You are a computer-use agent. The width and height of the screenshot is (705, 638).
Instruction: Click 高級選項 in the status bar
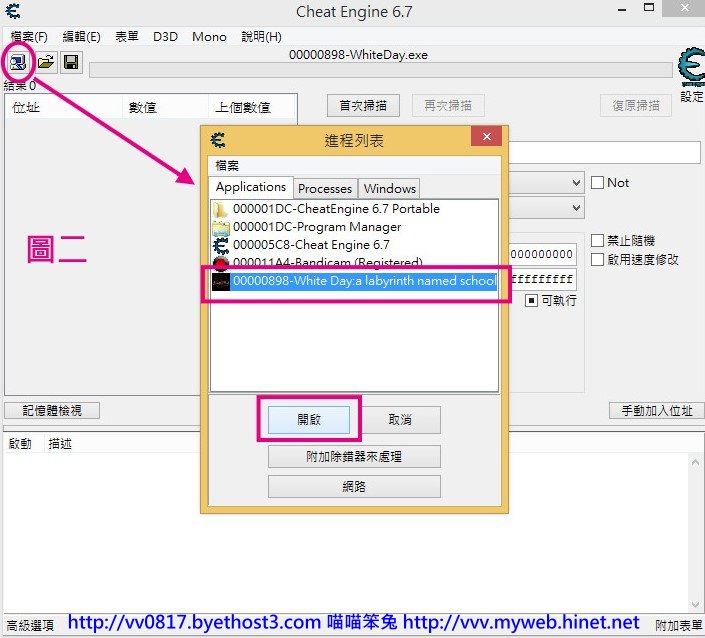pyautogui.click(x=30, y=625)
